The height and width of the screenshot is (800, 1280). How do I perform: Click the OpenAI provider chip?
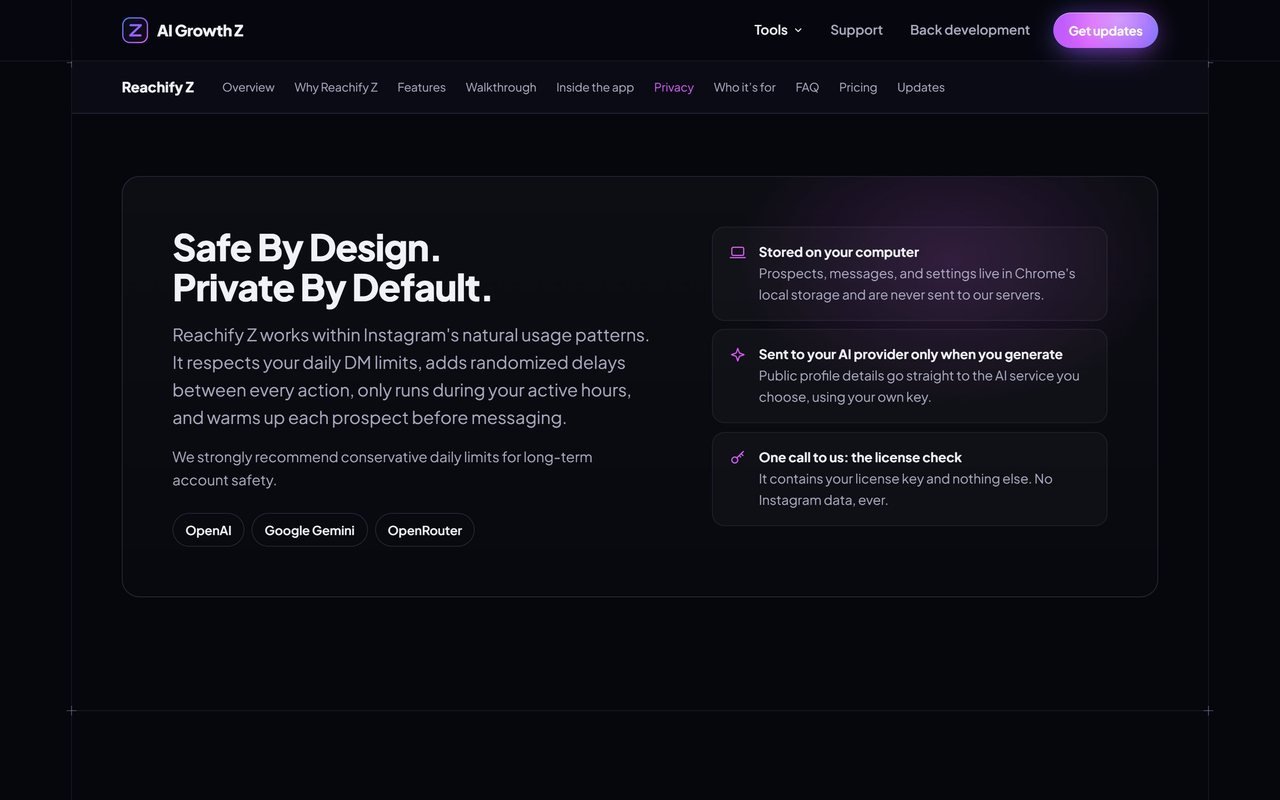[208, 530]
